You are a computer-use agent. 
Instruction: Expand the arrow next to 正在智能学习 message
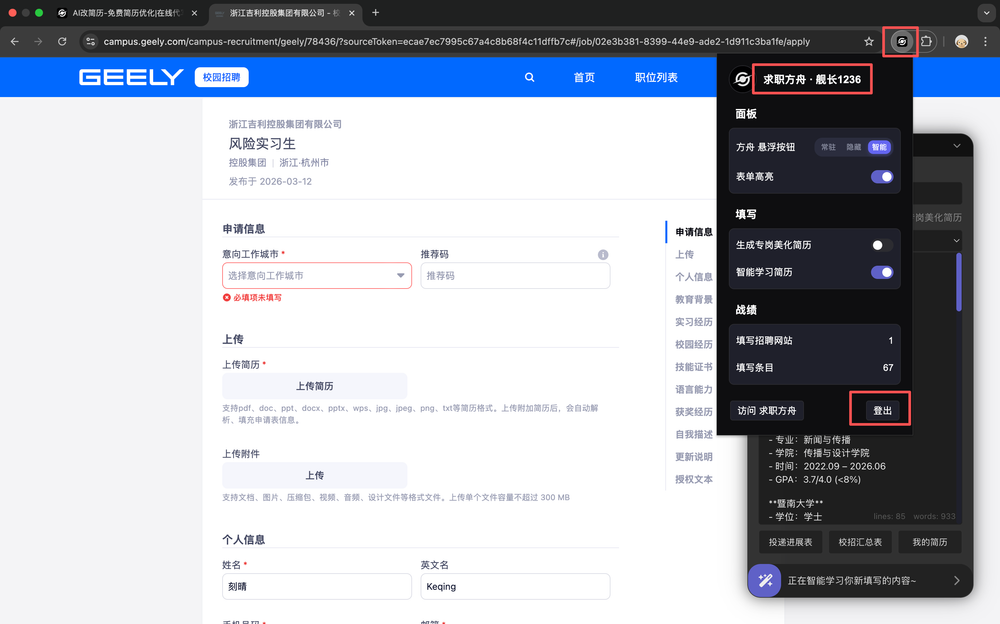point(955,580)
